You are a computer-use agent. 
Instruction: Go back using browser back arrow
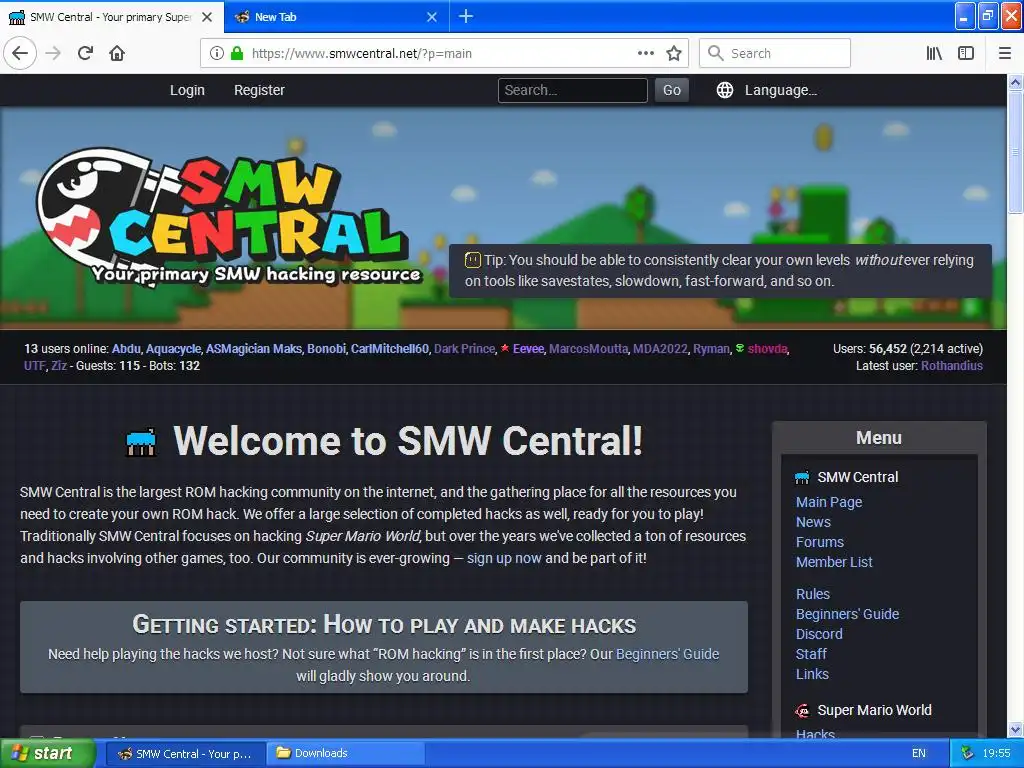(x=20, y=53)
